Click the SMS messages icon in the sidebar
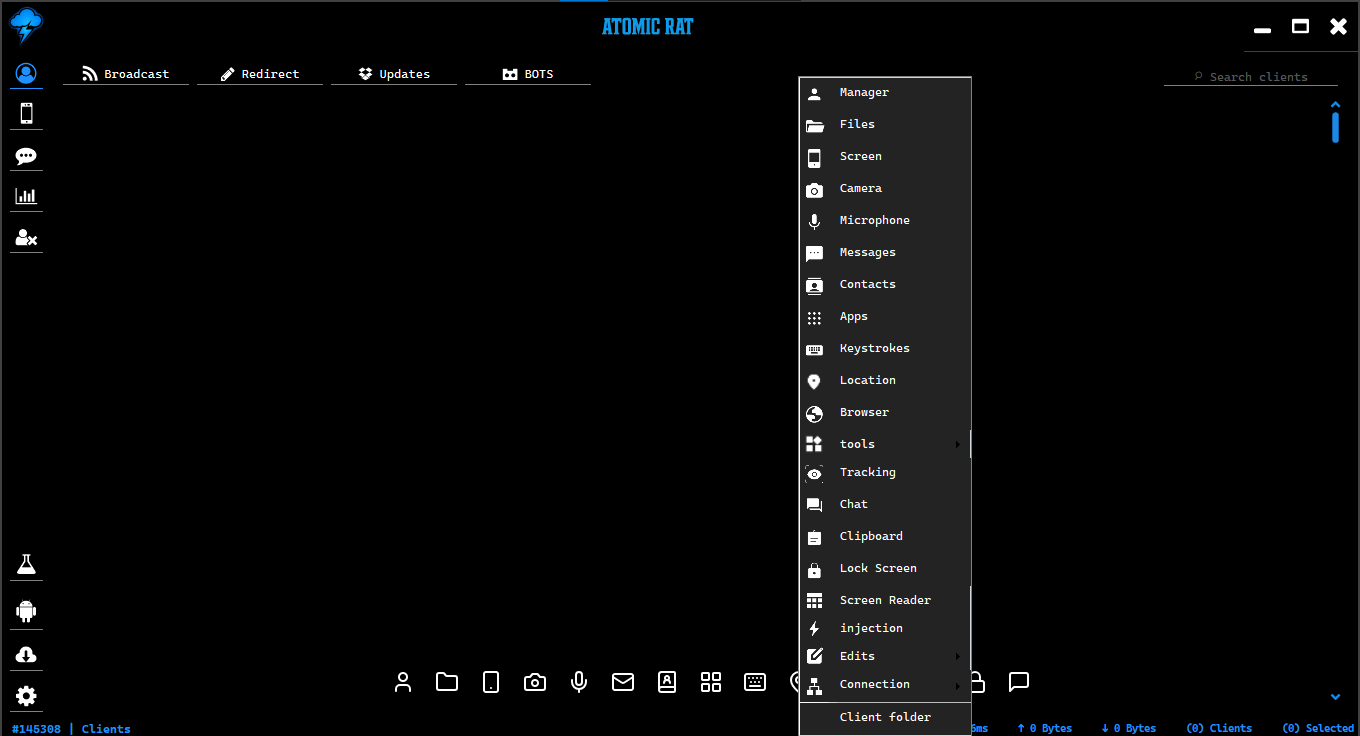Image resolution: width=1360 pixels, height=736 pixels. [26, 155]
